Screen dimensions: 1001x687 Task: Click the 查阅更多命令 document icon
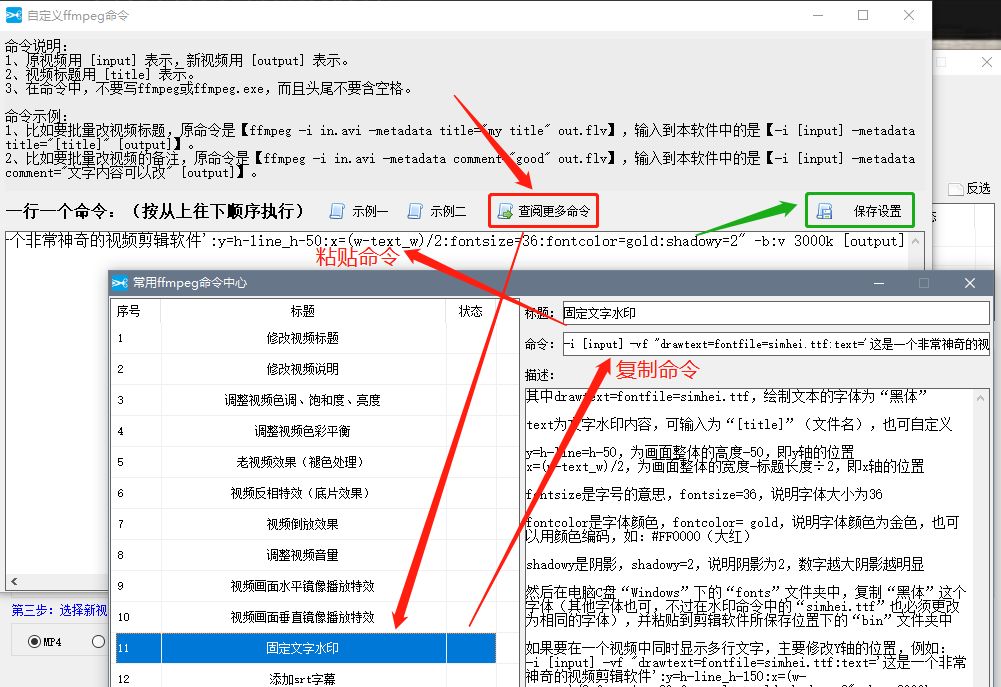(505, 211)
